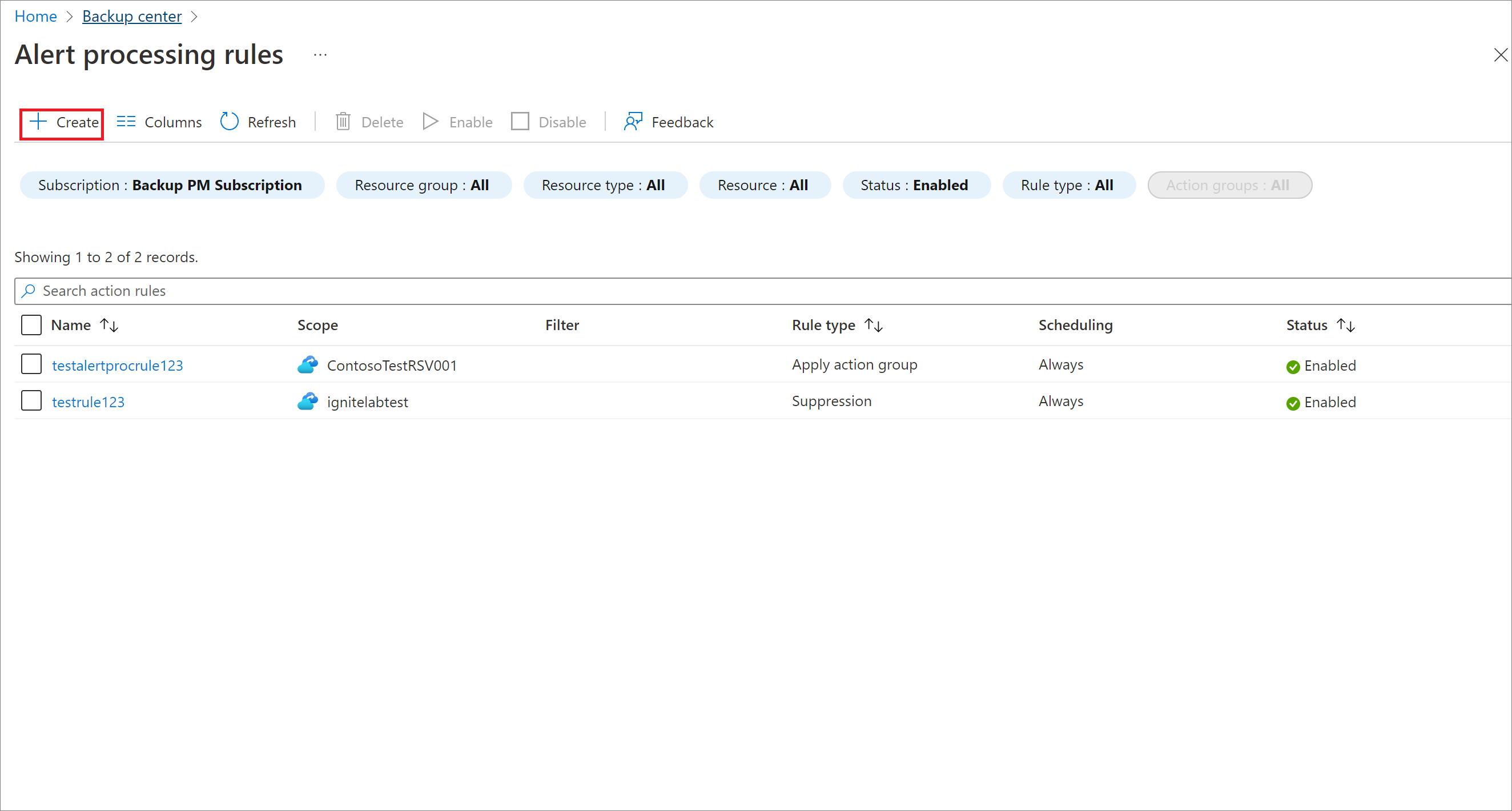
Task: Sort rules by Name column
Action: (x=86, y=325)
